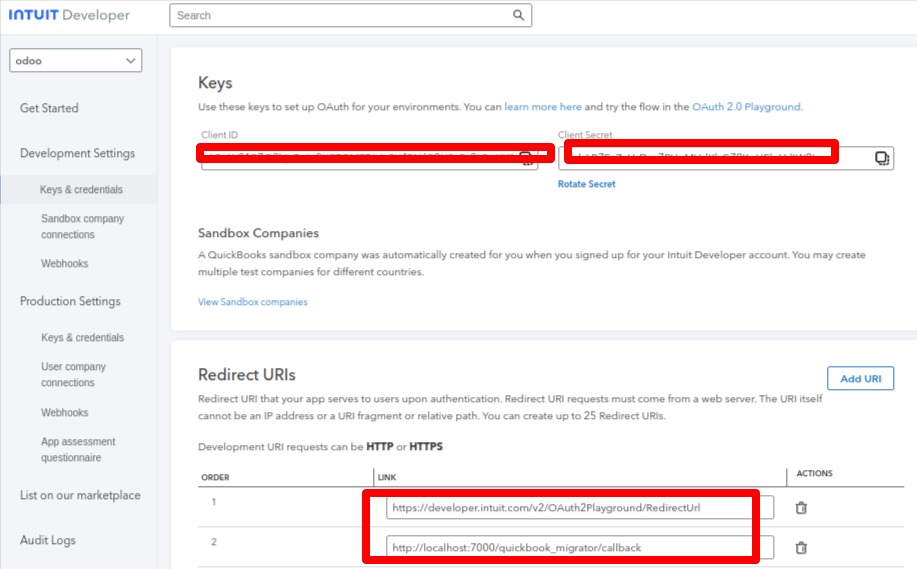Screen dimensions: 917x569
Task: Delete the OAuth2Playground redirect URI
Action: point(801,508)
